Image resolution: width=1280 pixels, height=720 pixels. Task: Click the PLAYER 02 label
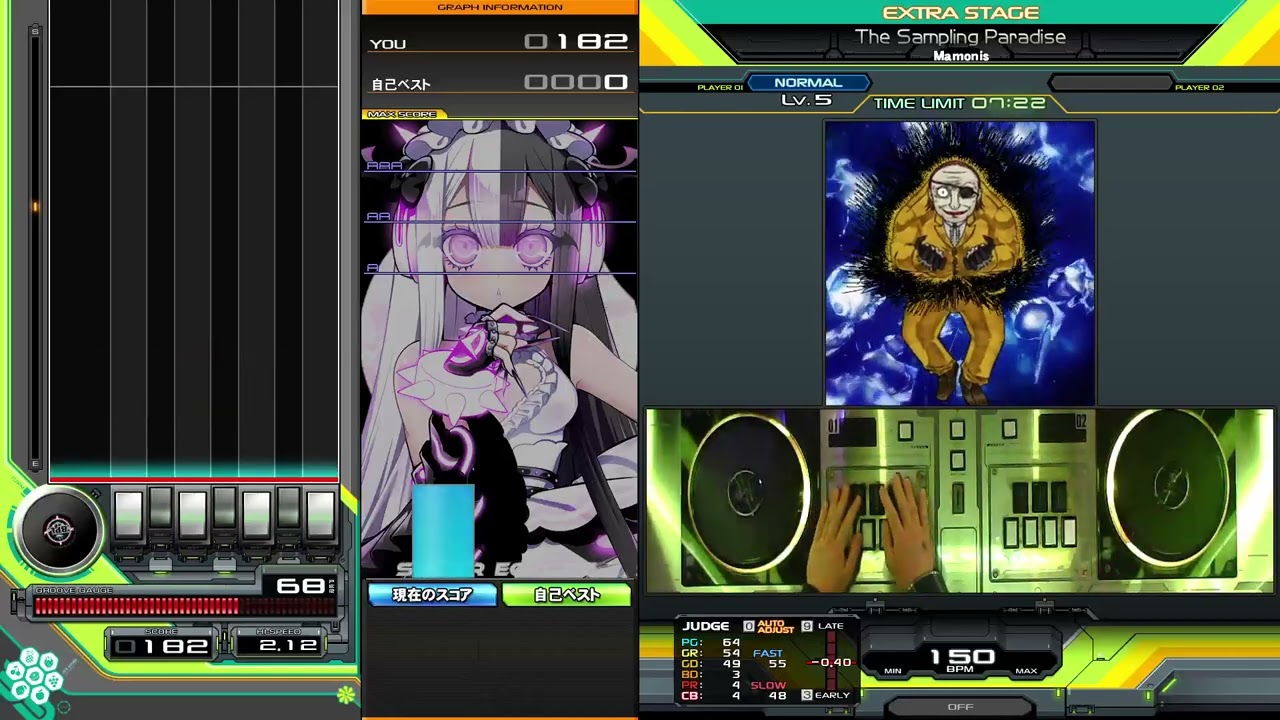pos(1199,88)
